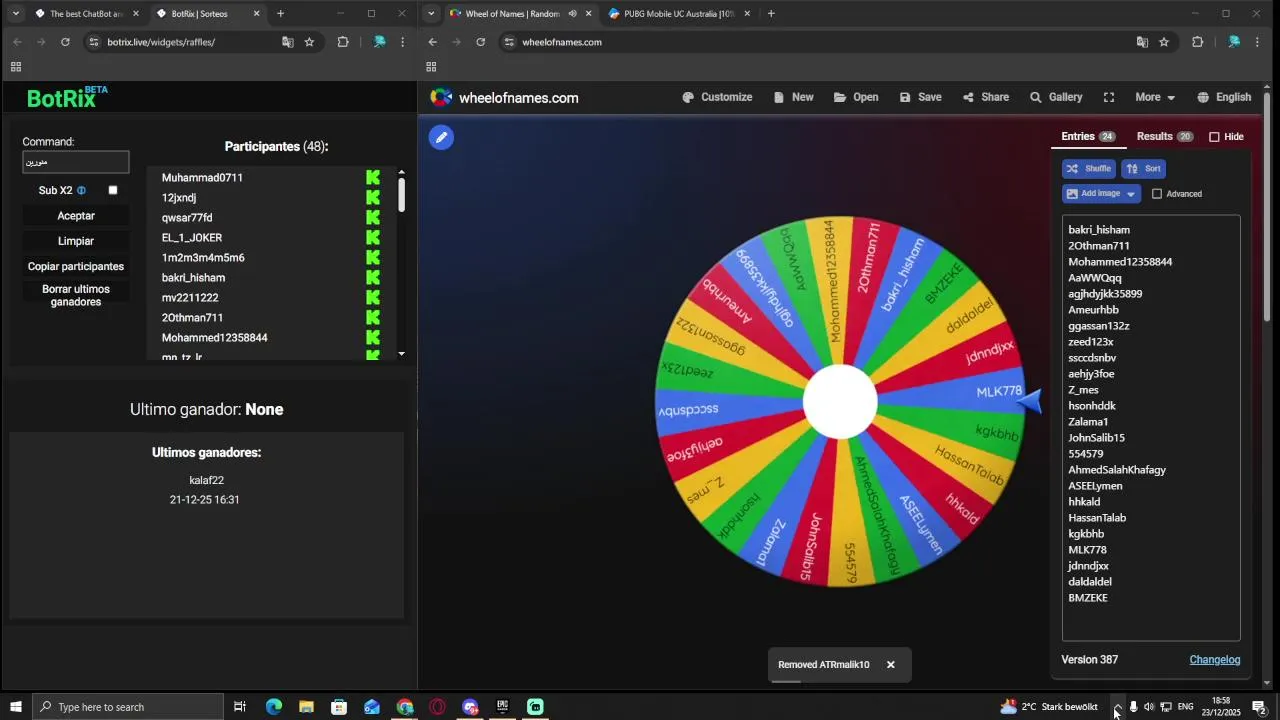Open Windows Start menu
The width and height of the screenshot is (1280, 720).
pos(15,707)
